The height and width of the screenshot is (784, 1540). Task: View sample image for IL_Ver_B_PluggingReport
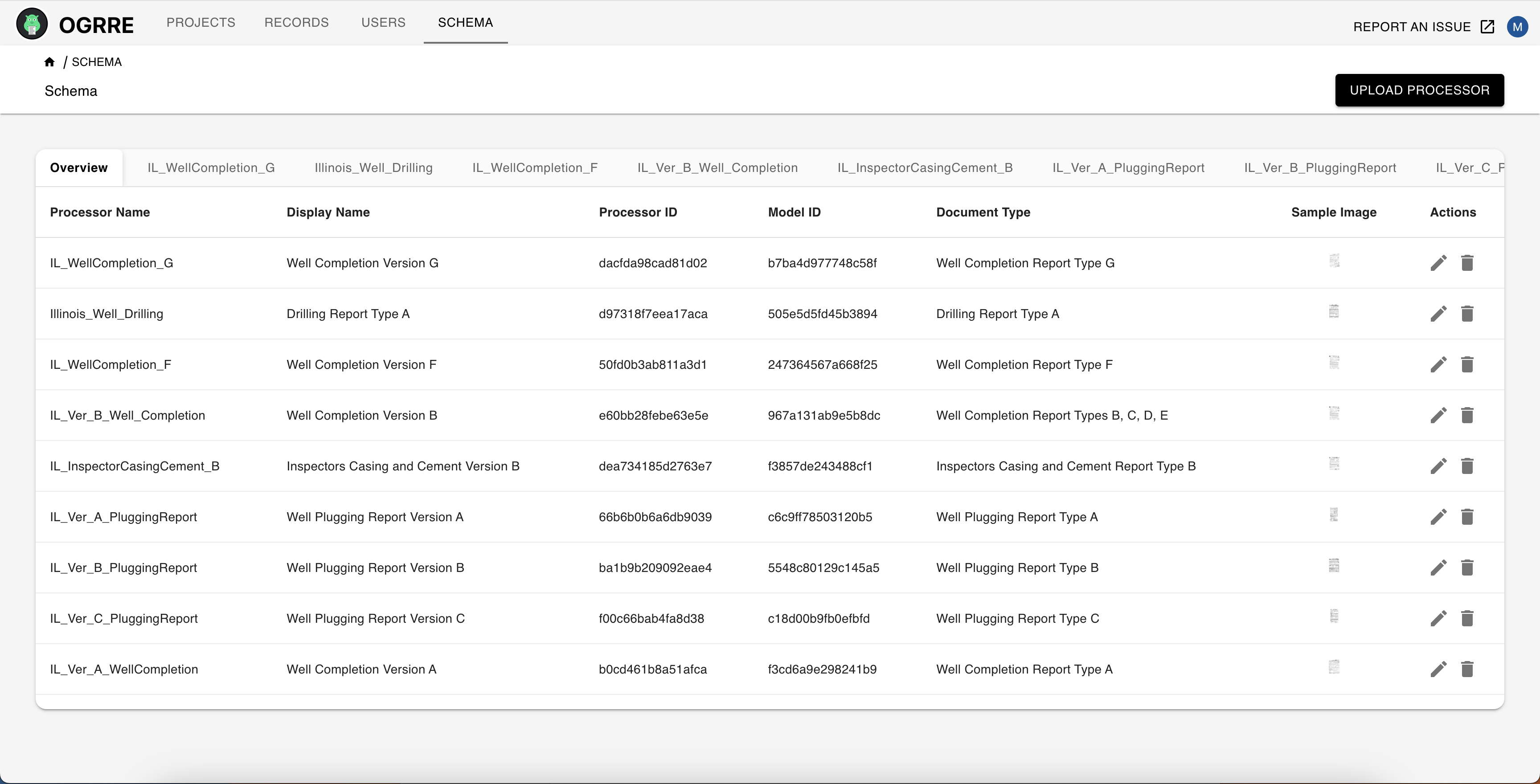(1334, 565)
